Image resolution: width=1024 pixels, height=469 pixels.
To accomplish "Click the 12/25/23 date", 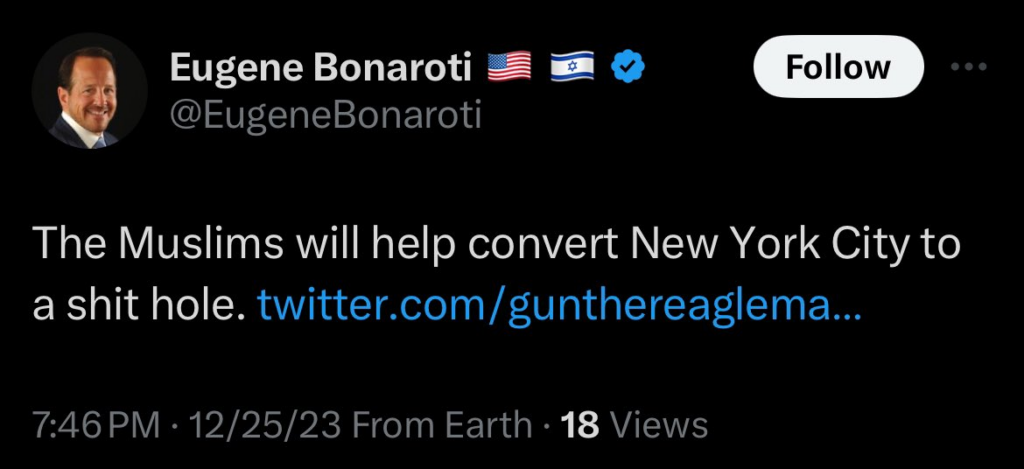I will pyautogui.click(x=262, y=425).
